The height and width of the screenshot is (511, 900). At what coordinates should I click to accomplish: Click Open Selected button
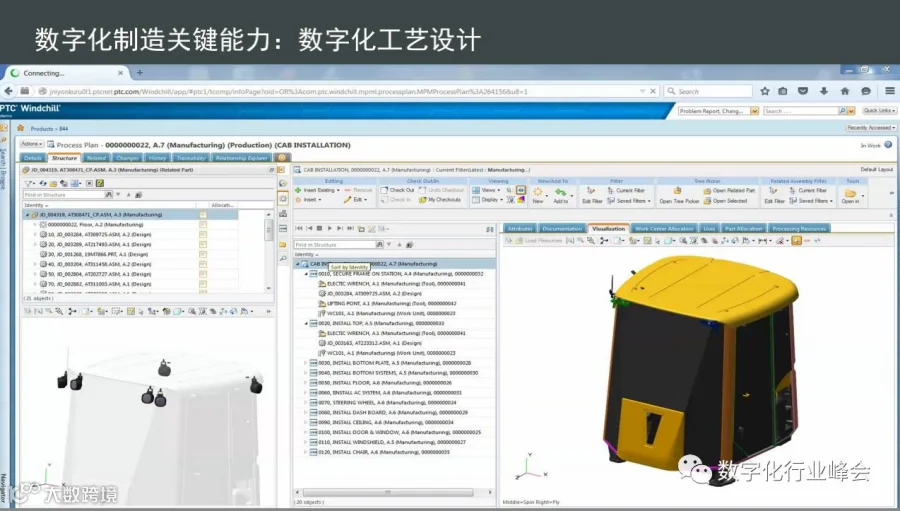pos(726,201)
